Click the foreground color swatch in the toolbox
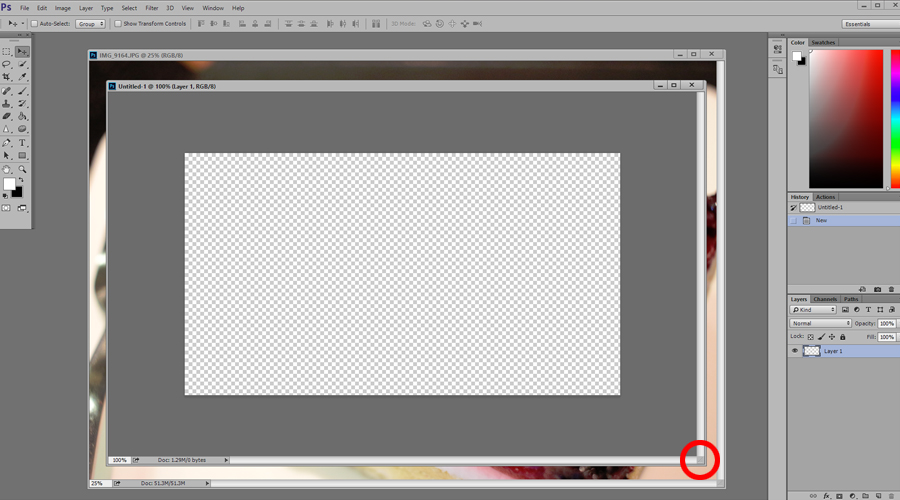This screenshot has width=900, height=500. (10, 185)
